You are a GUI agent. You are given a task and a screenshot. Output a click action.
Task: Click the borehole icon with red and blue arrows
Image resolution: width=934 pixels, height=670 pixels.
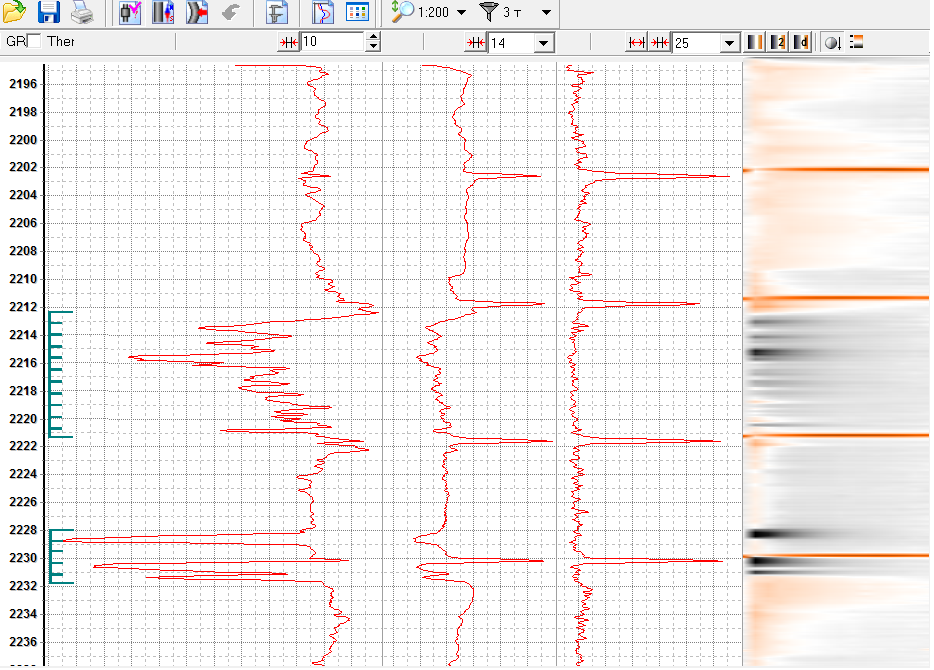tap(163, 12)
